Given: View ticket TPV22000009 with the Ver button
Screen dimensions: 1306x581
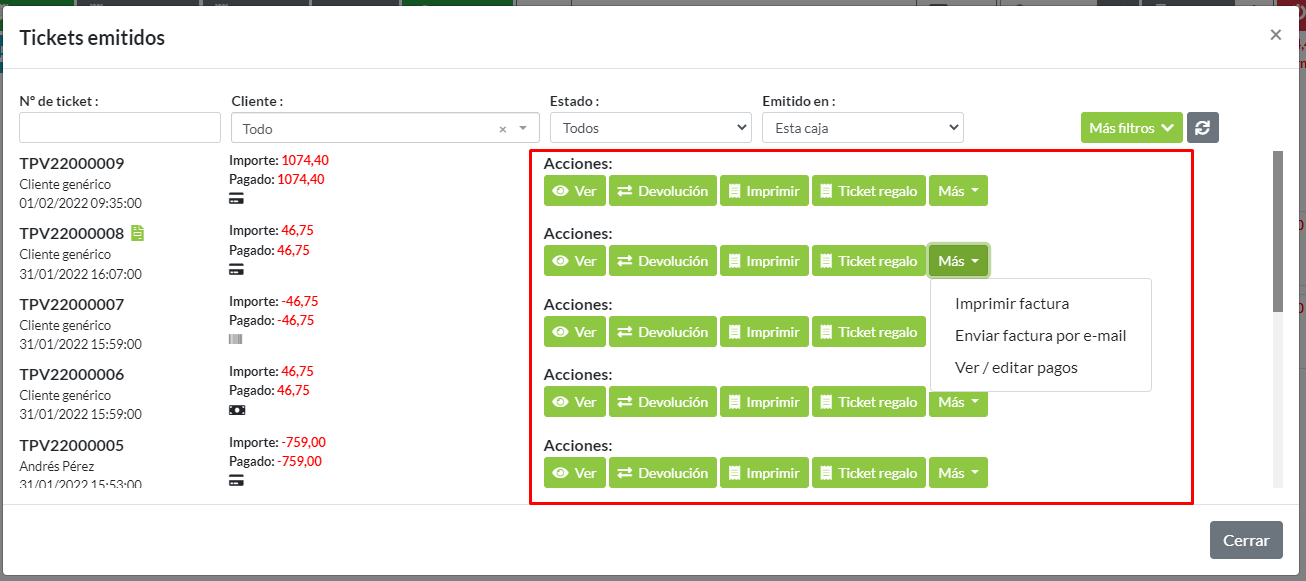Looking at the screenshot, I should (575, 191).
